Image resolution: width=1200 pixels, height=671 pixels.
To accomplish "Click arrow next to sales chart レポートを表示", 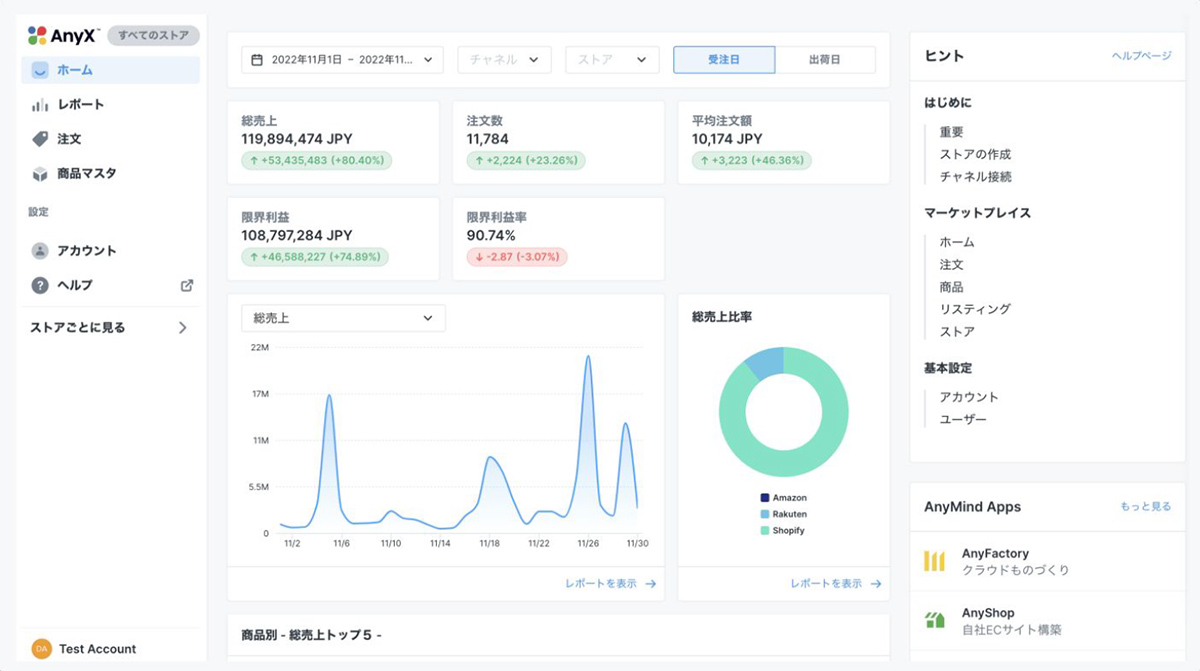I will pyautogui.click(x=650, y=584).
